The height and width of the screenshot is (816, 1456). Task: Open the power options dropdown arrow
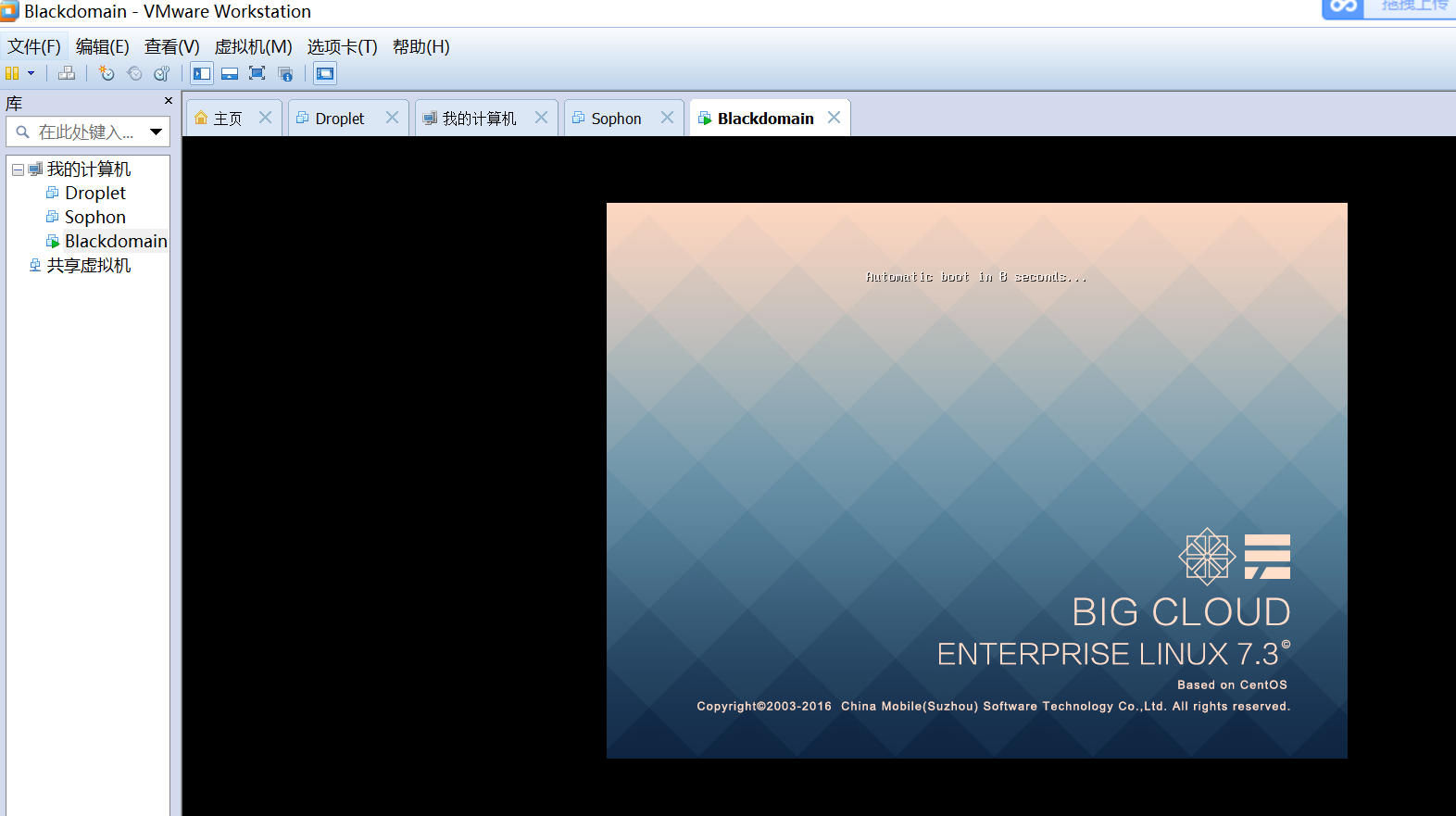[31, 73]
